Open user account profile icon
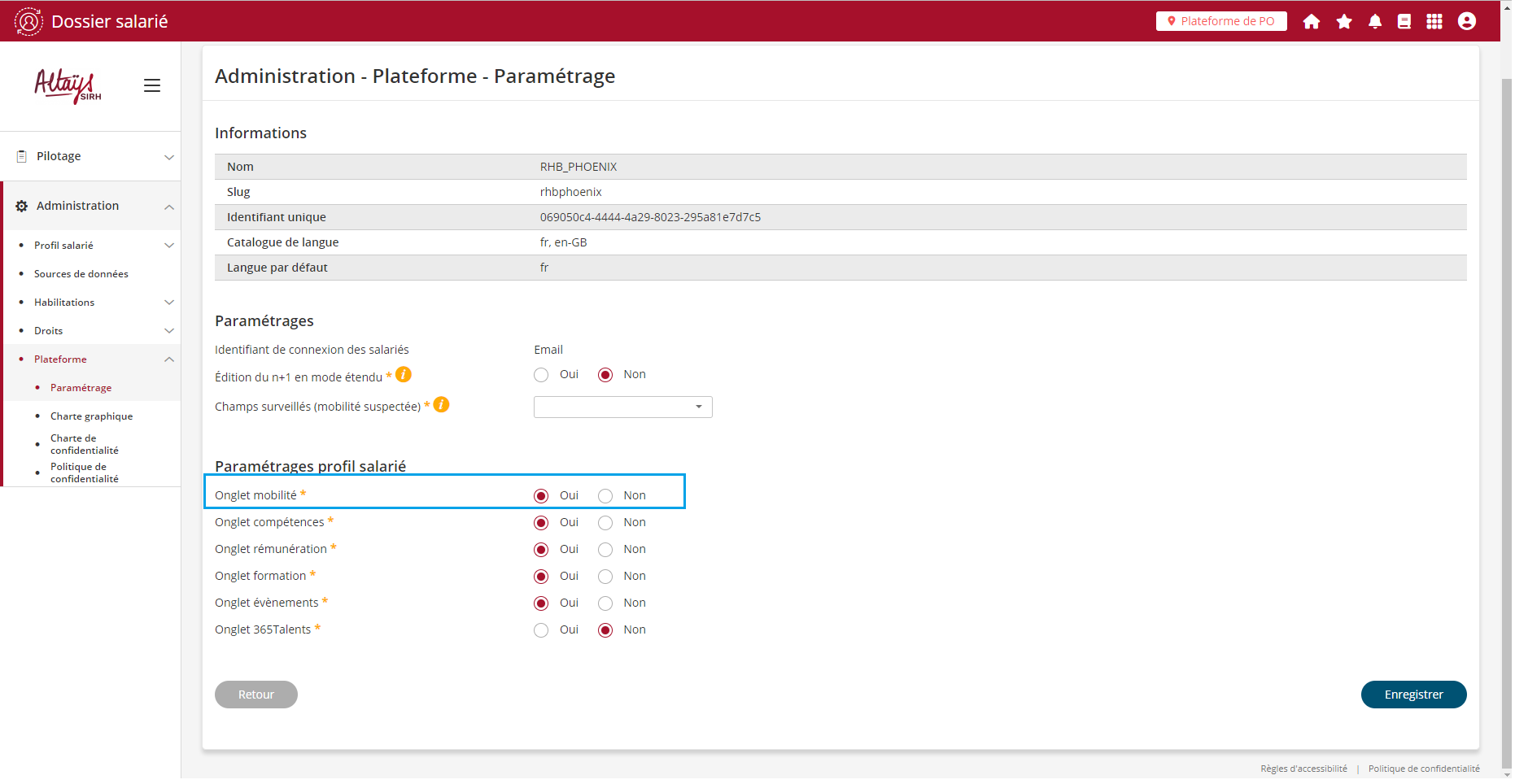Image resolution: width=1515 pixels, height=784 pixels. (1467, 22)
